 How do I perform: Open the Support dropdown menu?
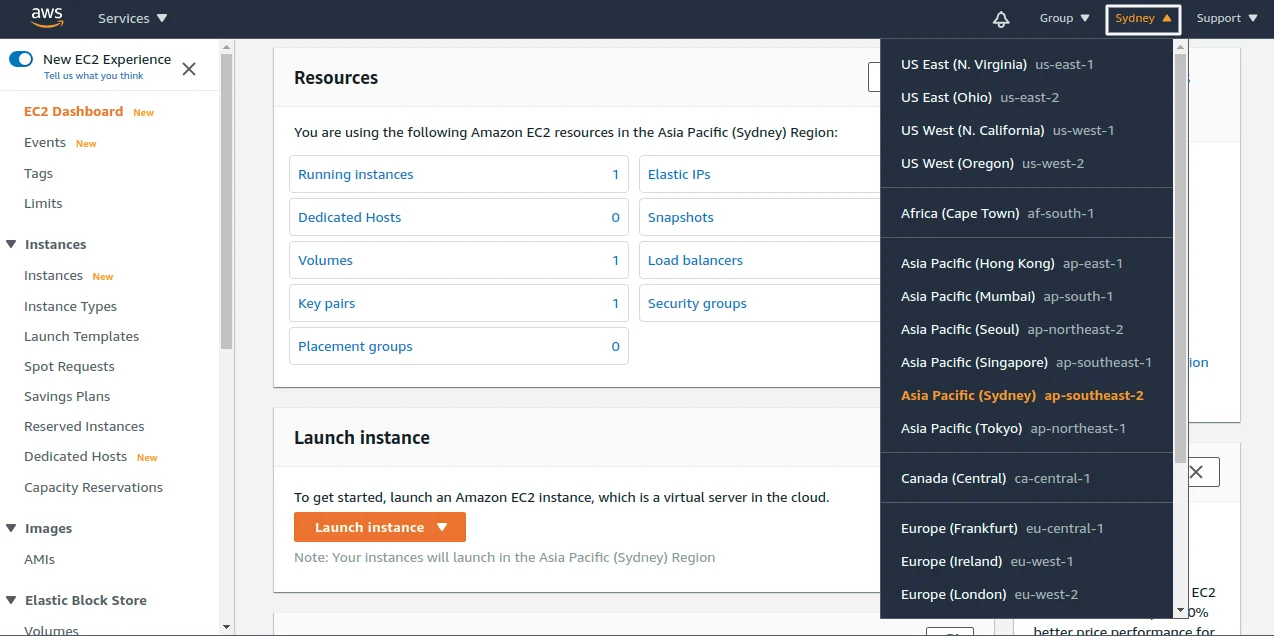point(1226,18)
